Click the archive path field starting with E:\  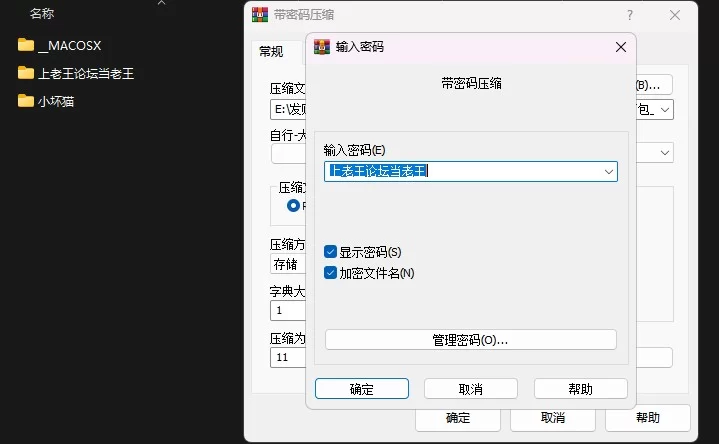pos(288,110)
